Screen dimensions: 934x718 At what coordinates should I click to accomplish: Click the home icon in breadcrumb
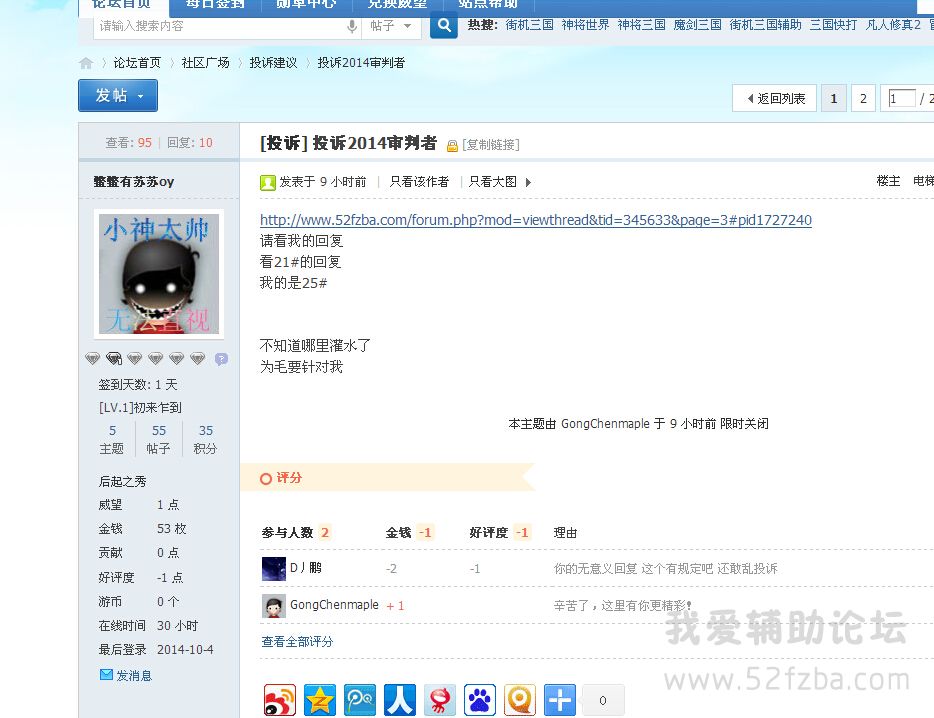pyautogui.click(x=86, y=63)
